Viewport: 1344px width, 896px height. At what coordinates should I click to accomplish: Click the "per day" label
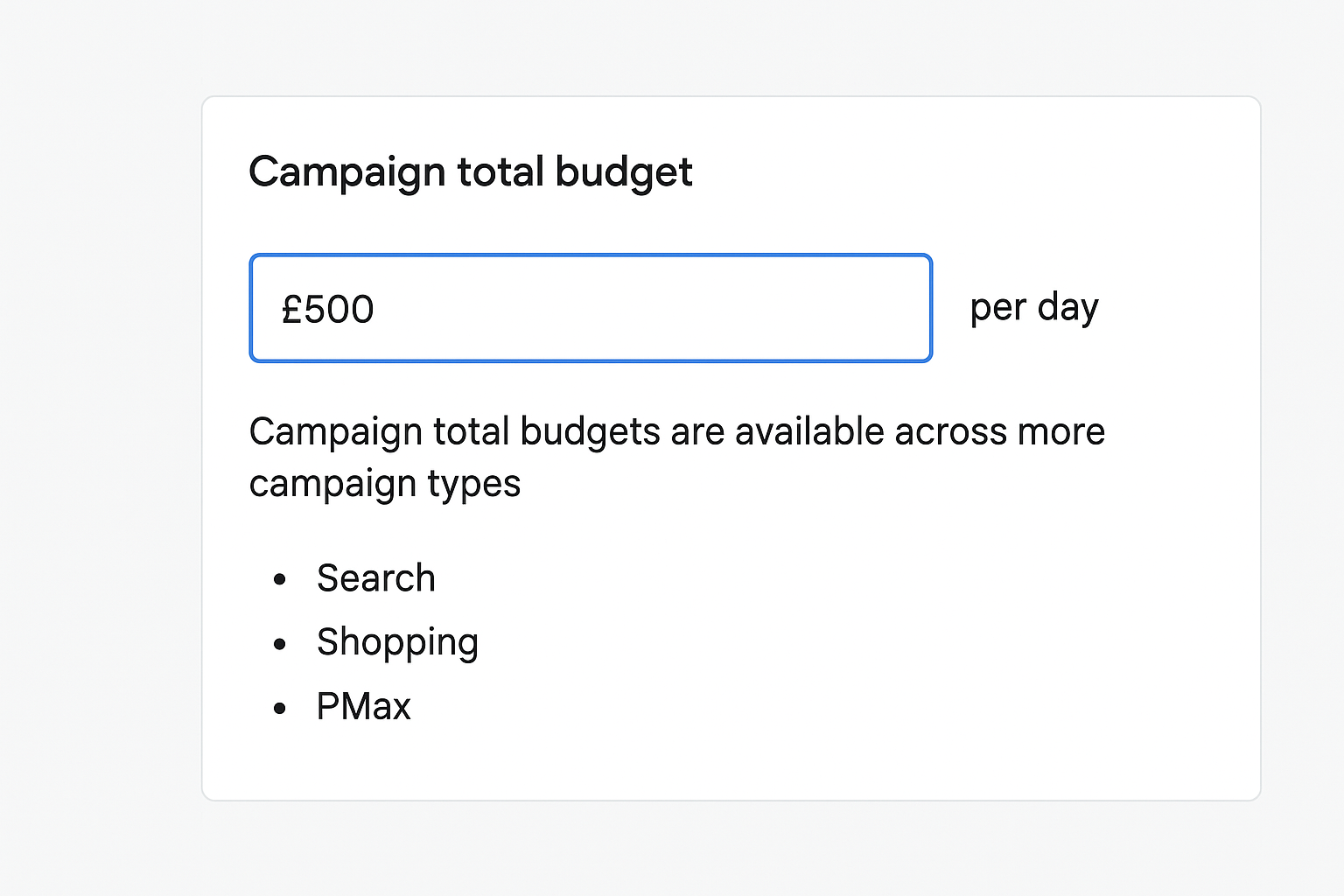pyautogui.click(x=1033, y=308)
